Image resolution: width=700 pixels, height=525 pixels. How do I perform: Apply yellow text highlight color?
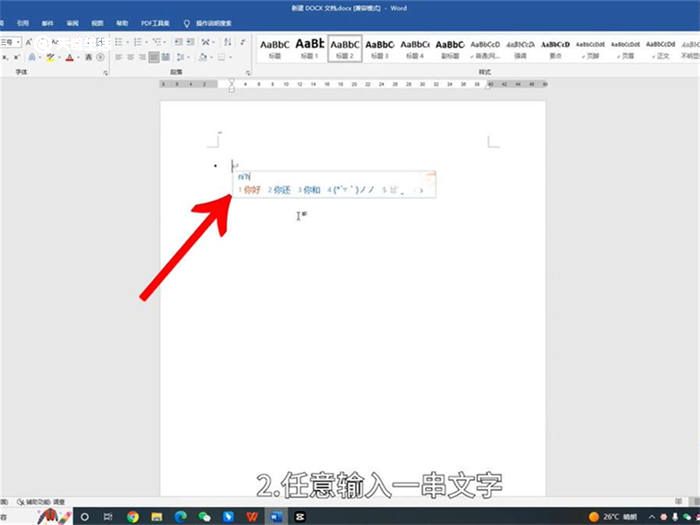(50, 57)
